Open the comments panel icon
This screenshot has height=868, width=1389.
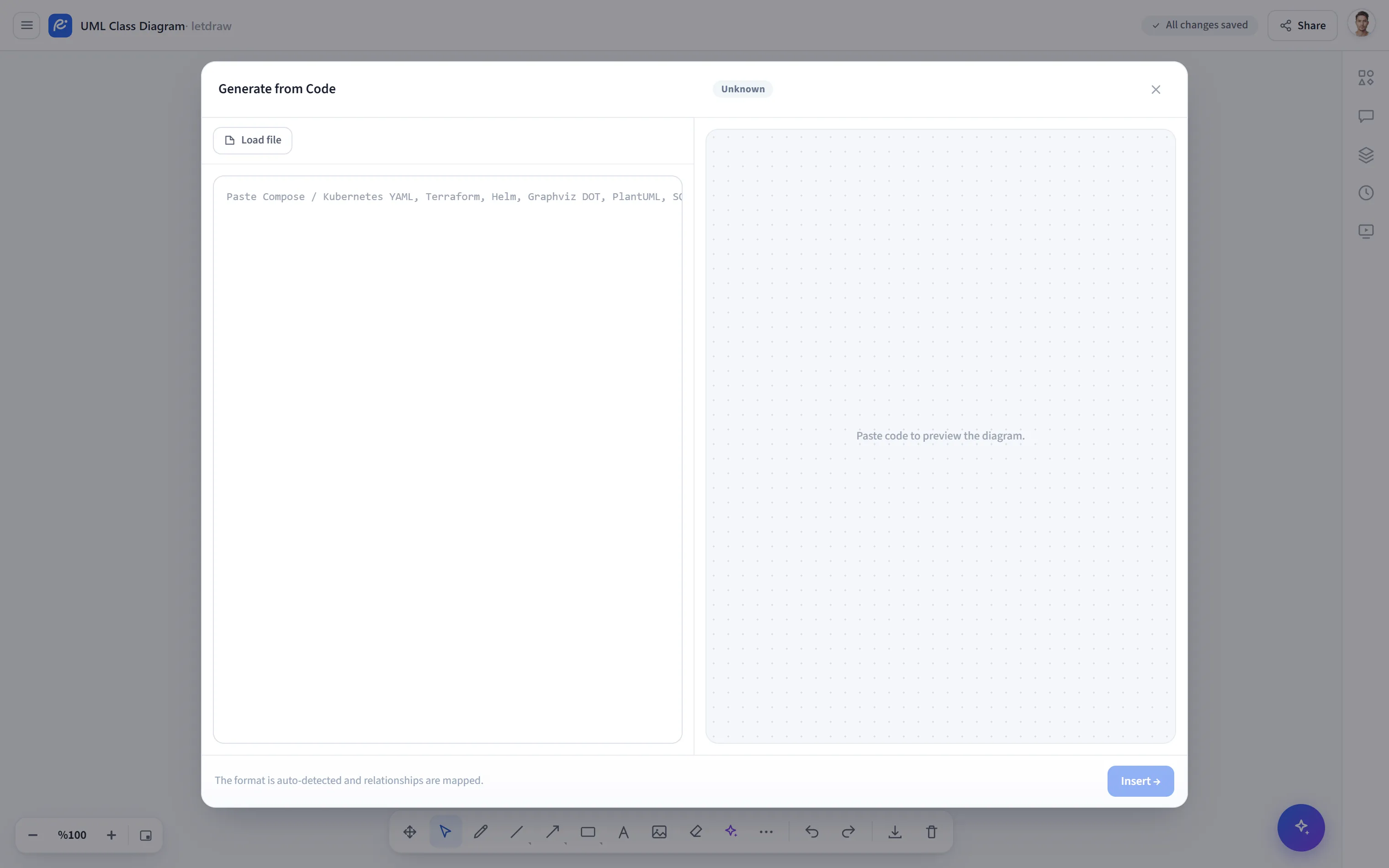point(1366,116)
